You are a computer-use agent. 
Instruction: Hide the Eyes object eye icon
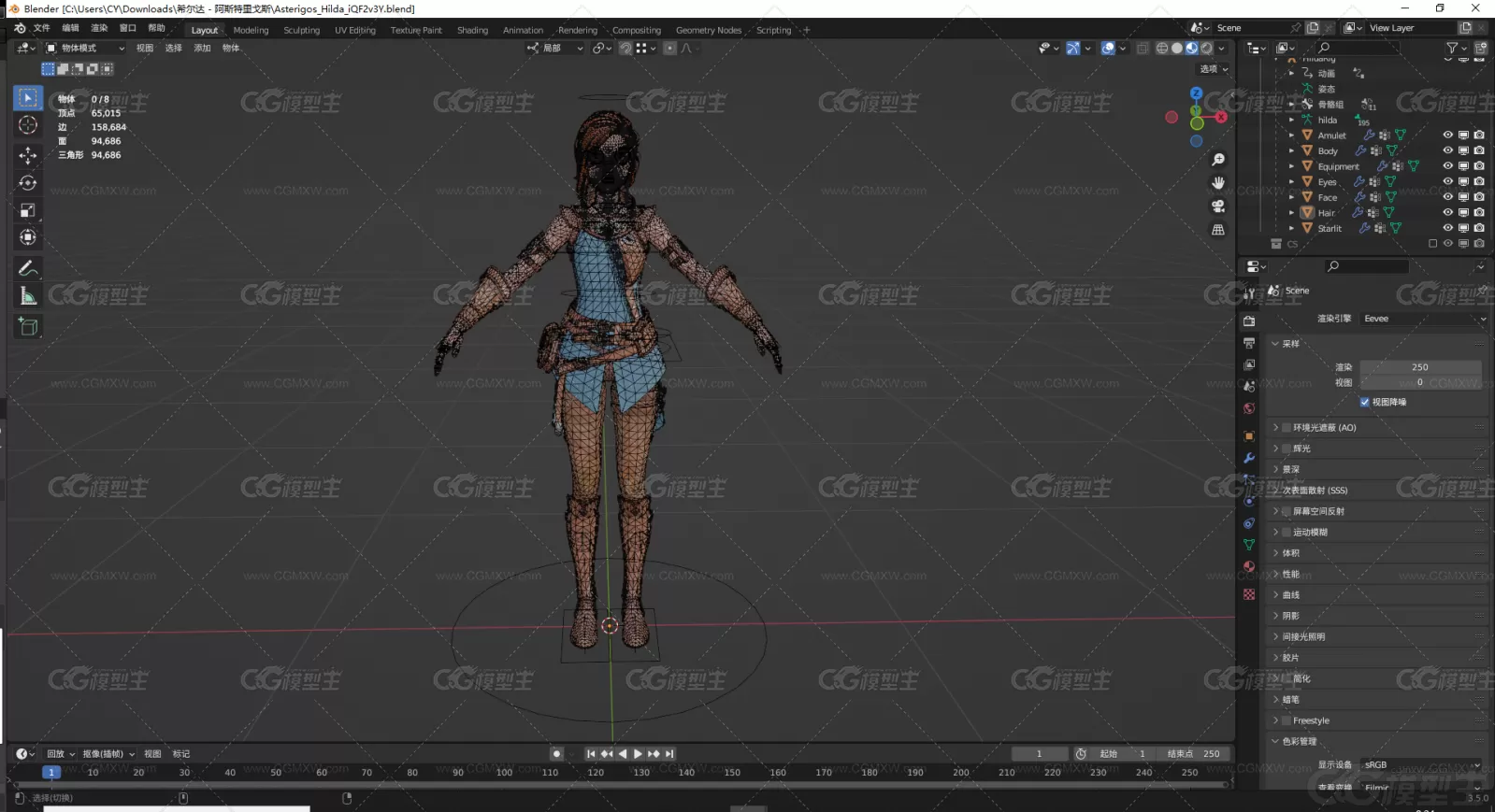pyautogui.click(x=1447, y=181)
